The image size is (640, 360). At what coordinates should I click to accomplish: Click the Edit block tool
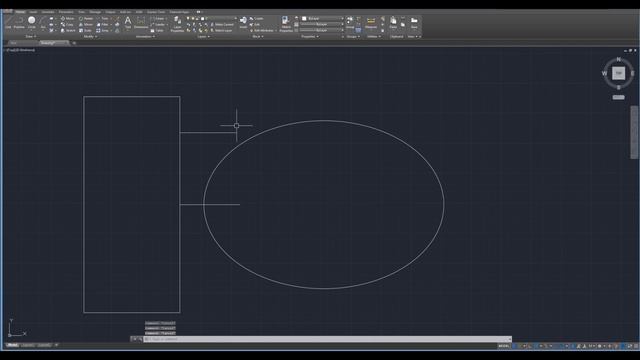click(x=255, y=24)
